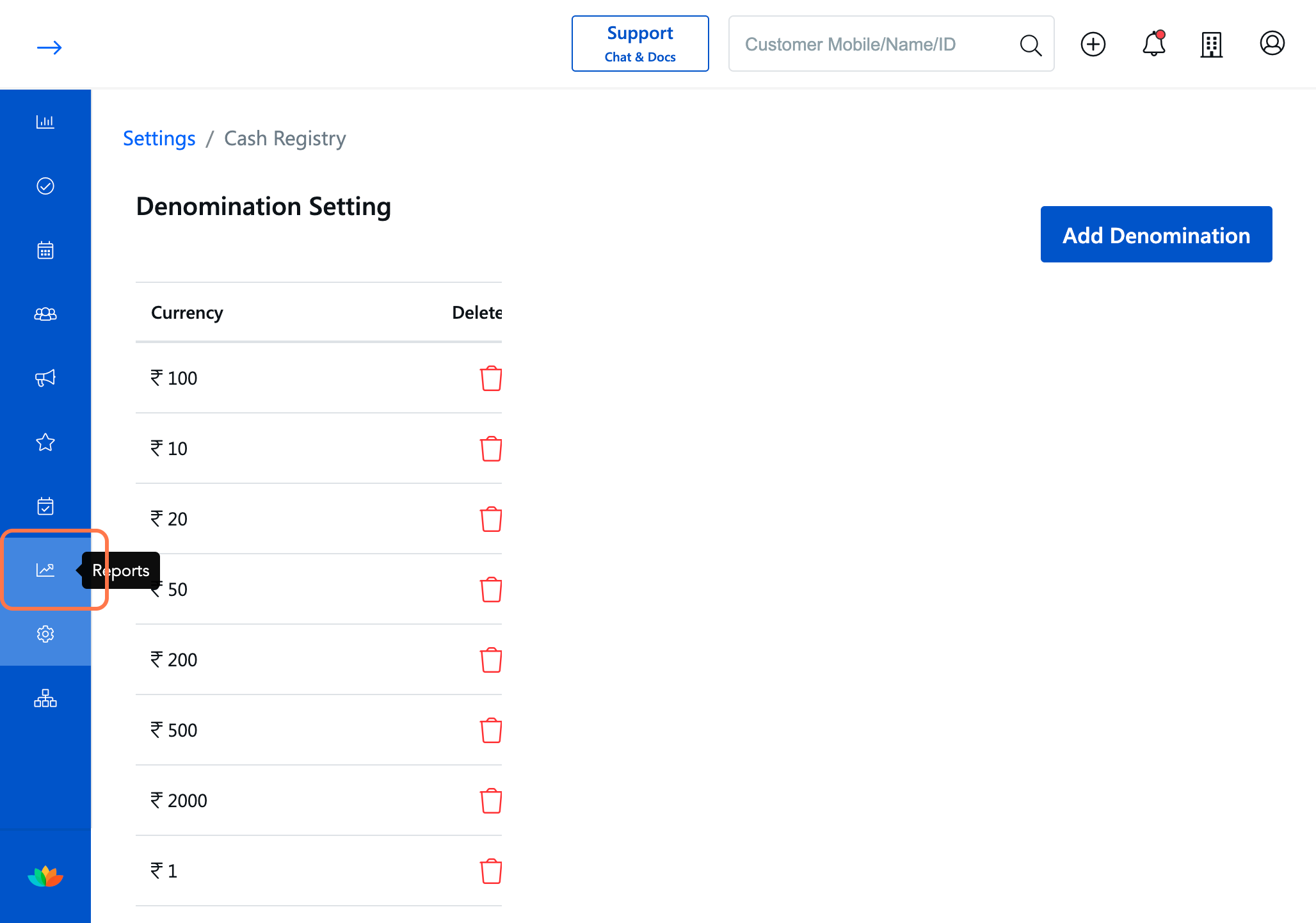Open the megaphone campaigns sidebar icon

tap(45, 378)
